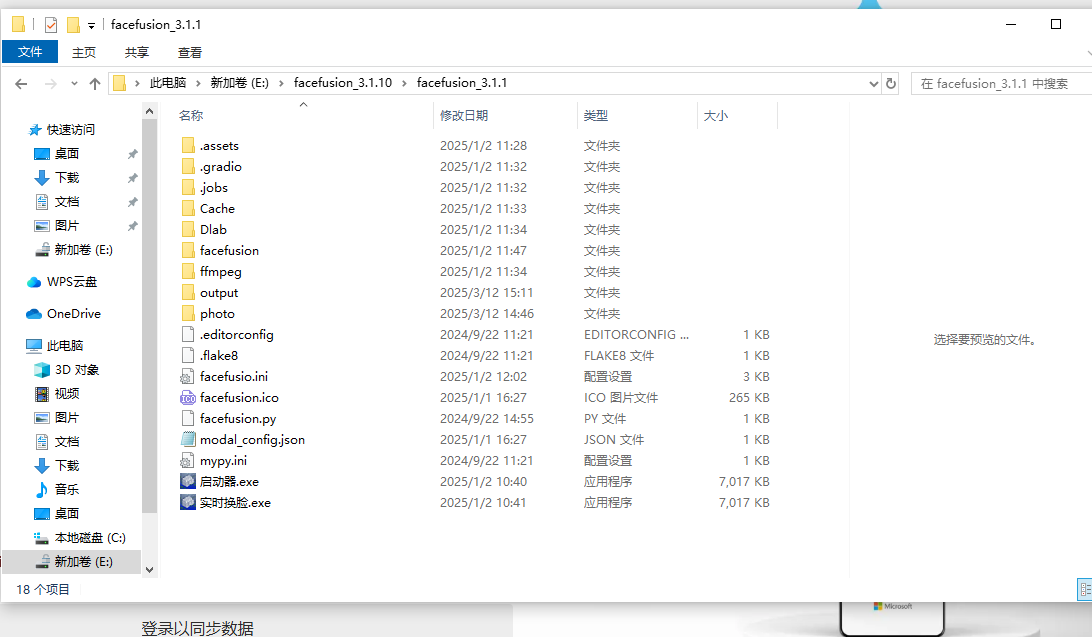Click the facefusio.ini settings file icon
1092x637 pixels.
click(x=187, y=377)
